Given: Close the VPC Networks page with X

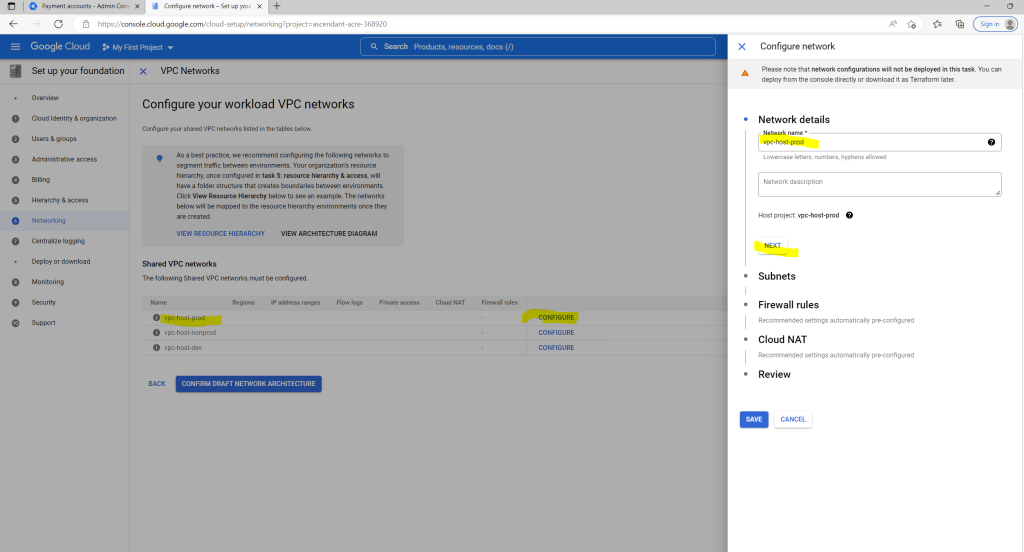Looking at the screenshot, I should click(x=143, y=71).
